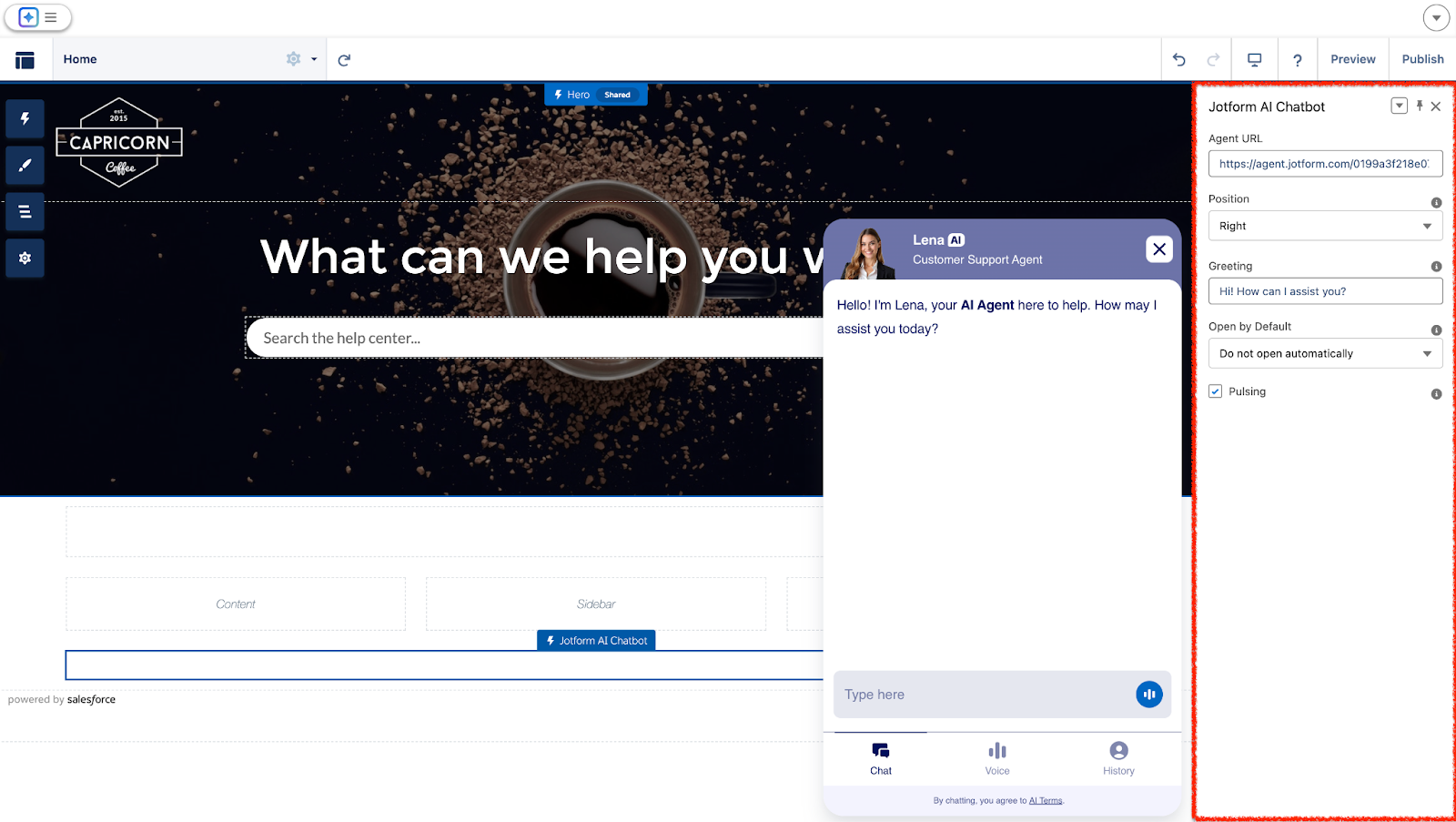Click the help question mark icon
1456x822 pixels.
click(1297, 58)
